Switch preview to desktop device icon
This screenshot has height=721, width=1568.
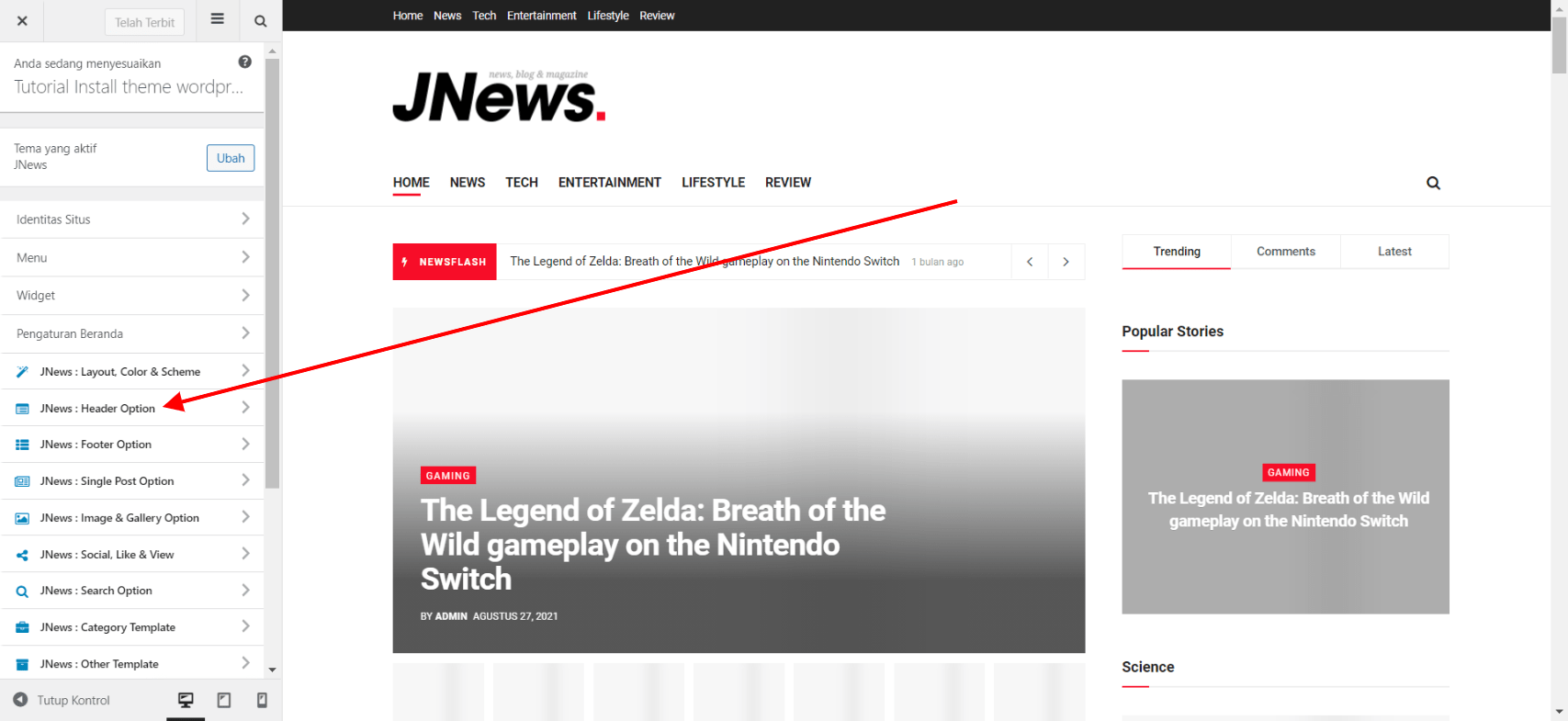point(186,700)
